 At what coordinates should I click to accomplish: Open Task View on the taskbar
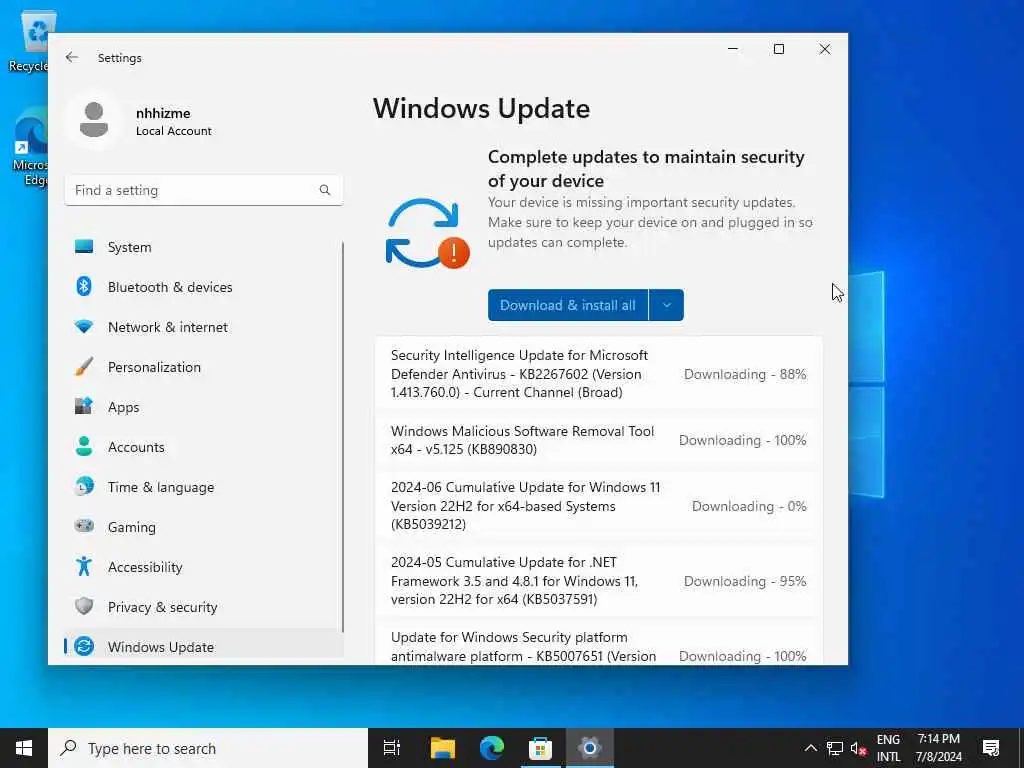(392, 748)
